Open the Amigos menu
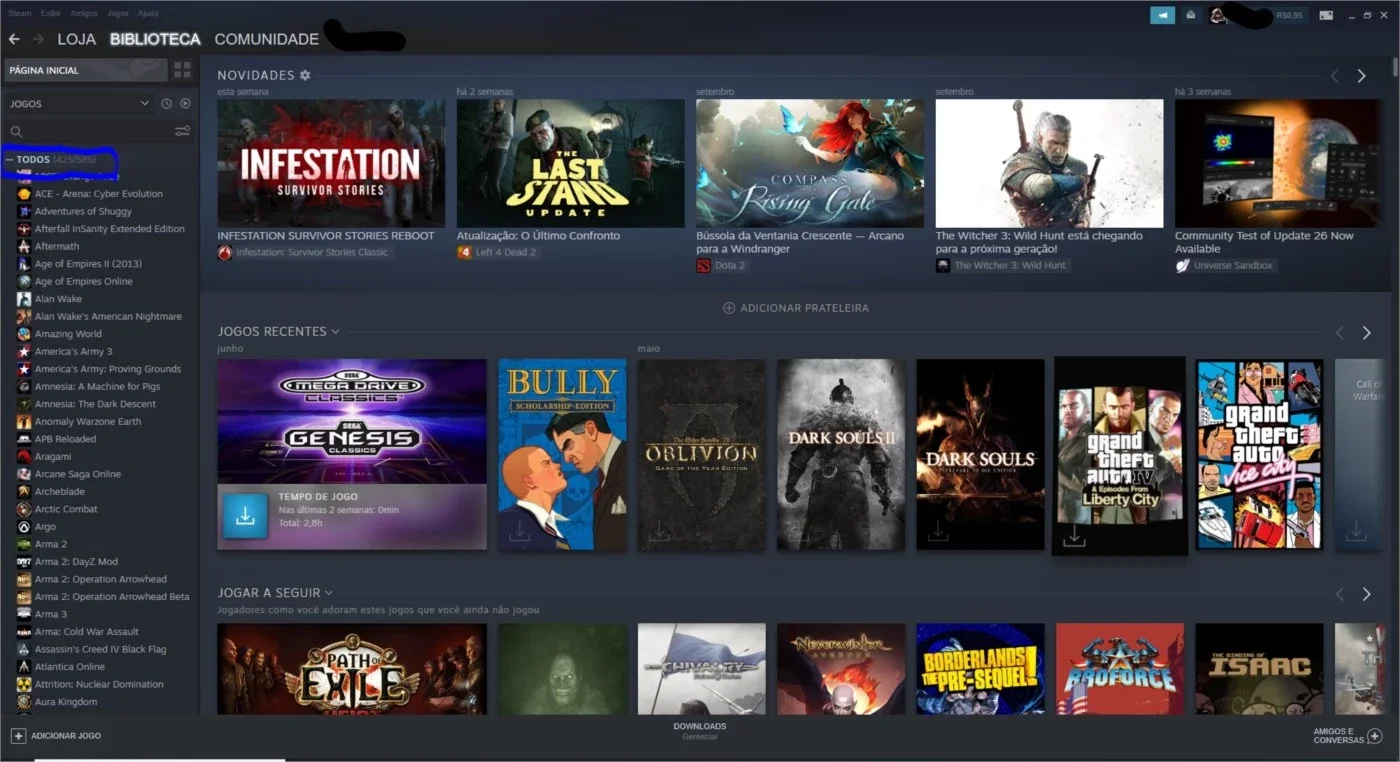 pos(84,14)
